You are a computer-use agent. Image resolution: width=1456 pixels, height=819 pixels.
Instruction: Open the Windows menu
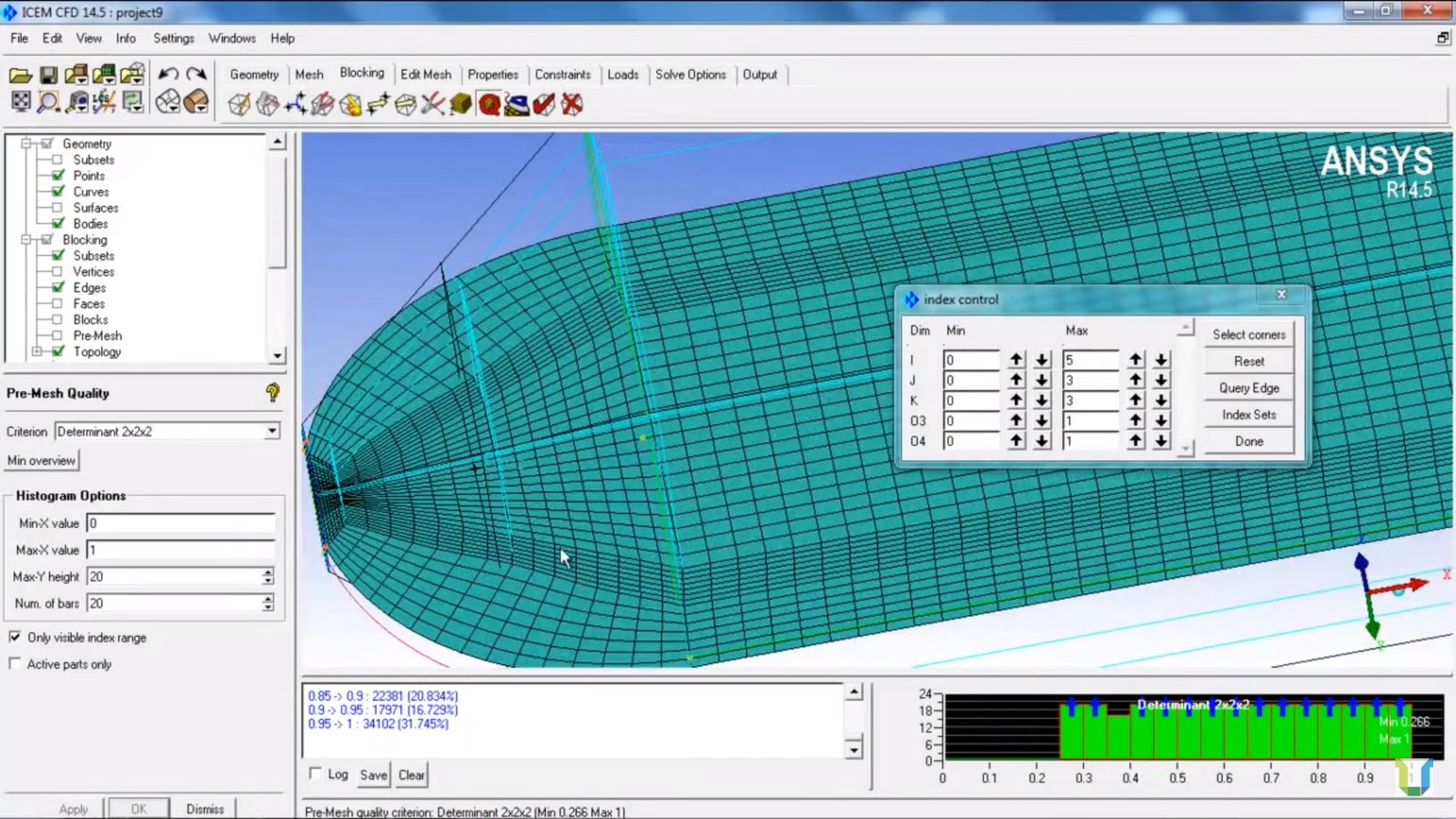click(x=232, y=38)
